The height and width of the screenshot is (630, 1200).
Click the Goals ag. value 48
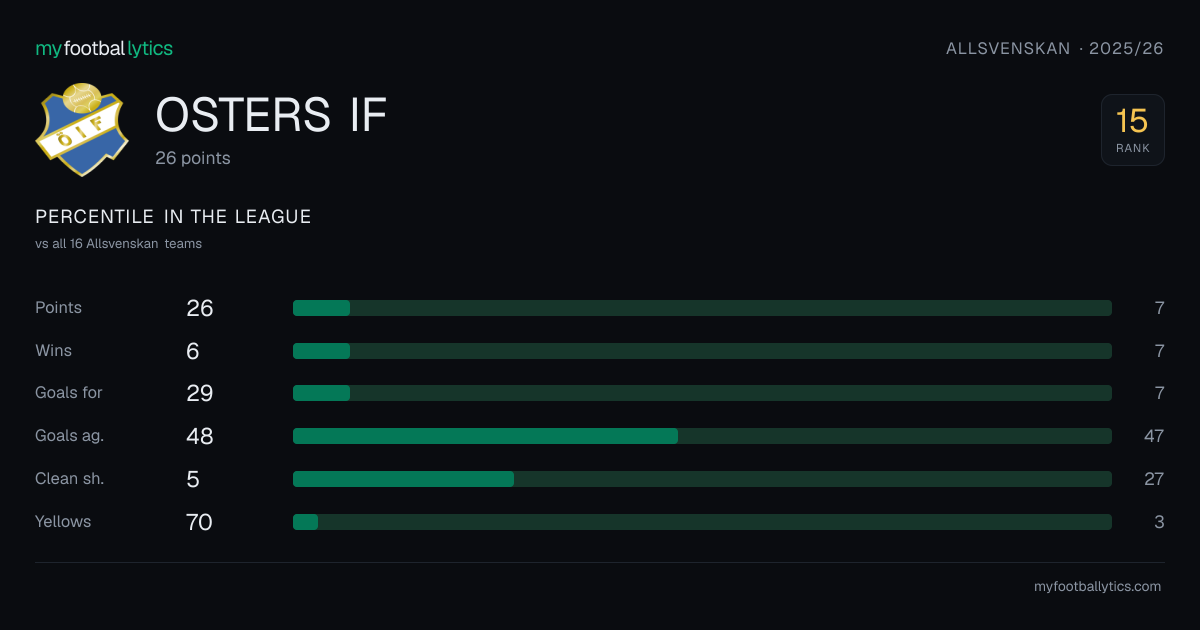click(200, 436)
